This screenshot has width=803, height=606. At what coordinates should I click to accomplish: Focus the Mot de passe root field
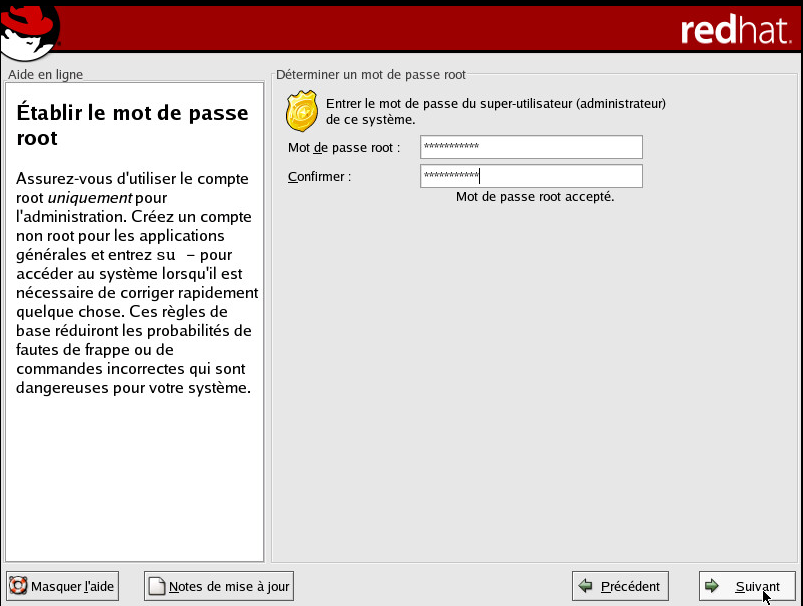[x=531, y=147]
